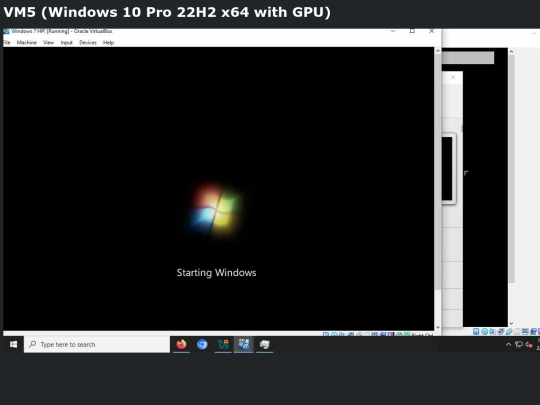Close the dialog in the rear window
The height and width of the screenshot is (405, 540).
point(453,77)
